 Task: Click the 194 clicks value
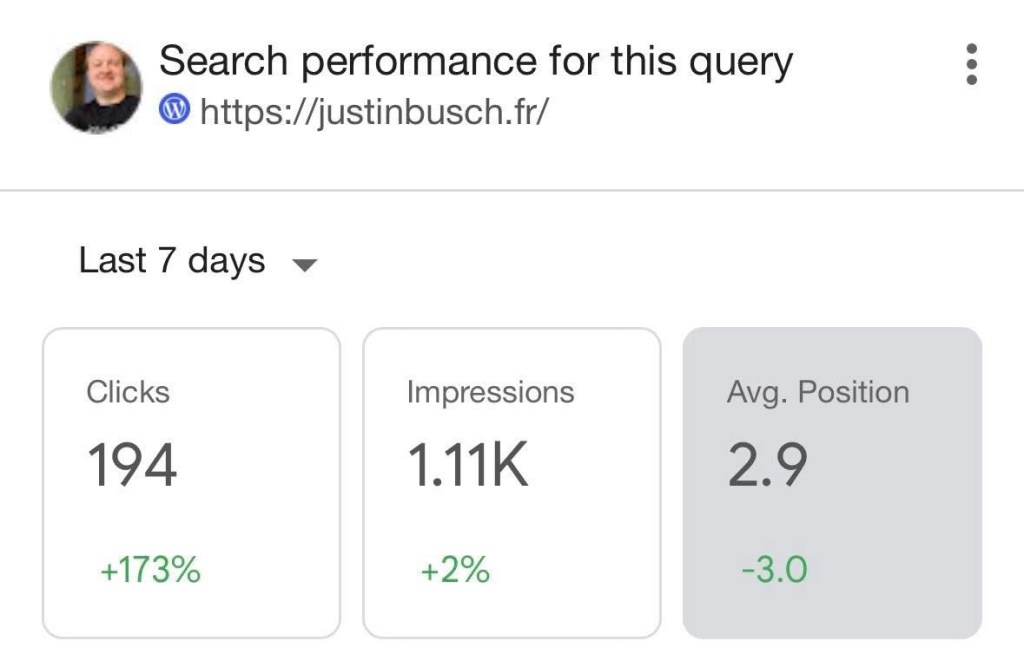[x=132, y=466]
